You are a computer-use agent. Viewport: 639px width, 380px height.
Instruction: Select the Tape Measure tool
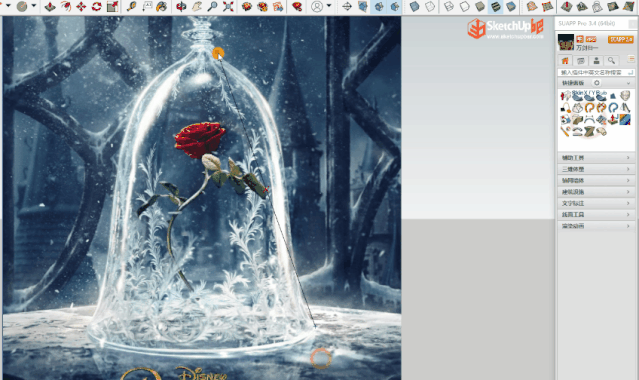(x=131, y=7)
